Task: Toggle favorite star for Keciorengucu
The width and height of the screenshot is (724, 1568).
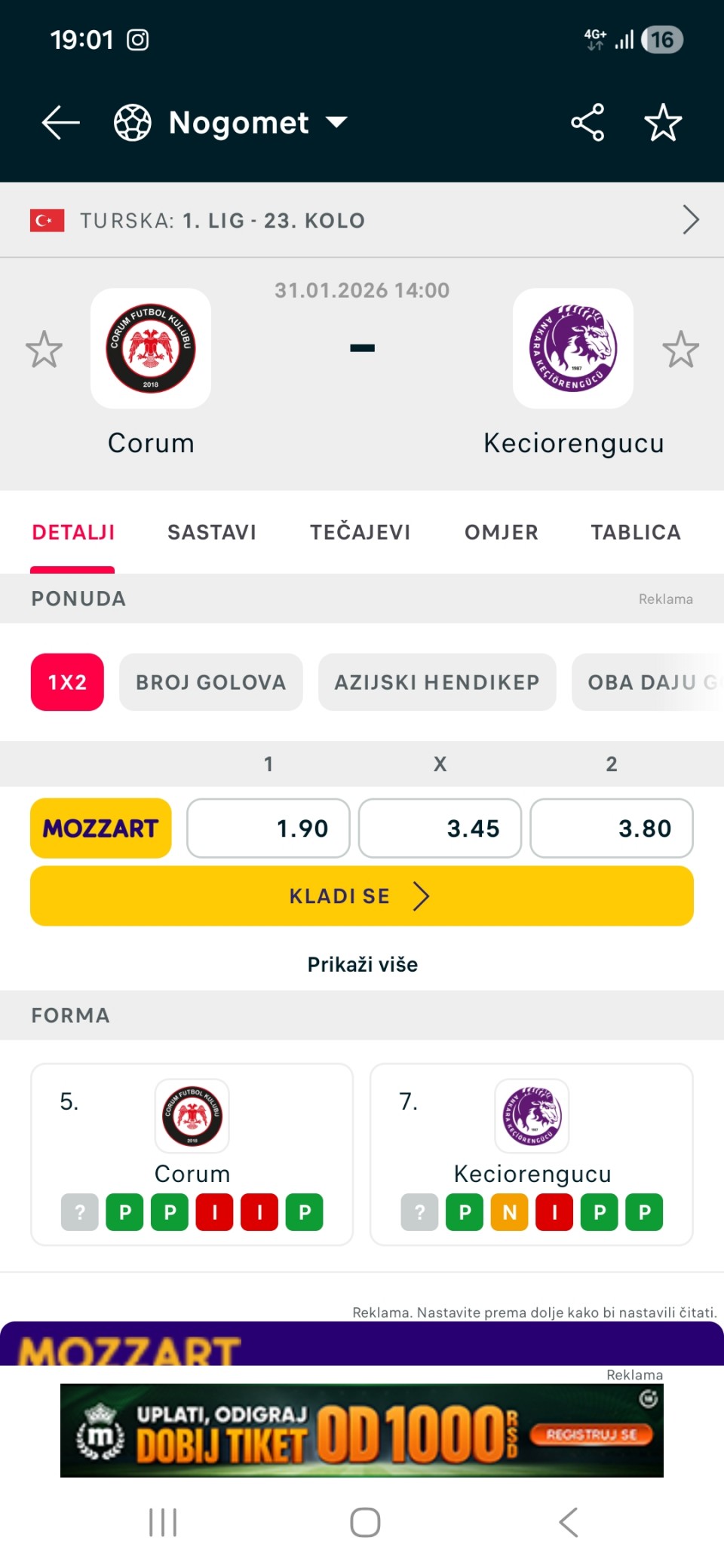Action: pyautogui.click(x=680, y=350)
